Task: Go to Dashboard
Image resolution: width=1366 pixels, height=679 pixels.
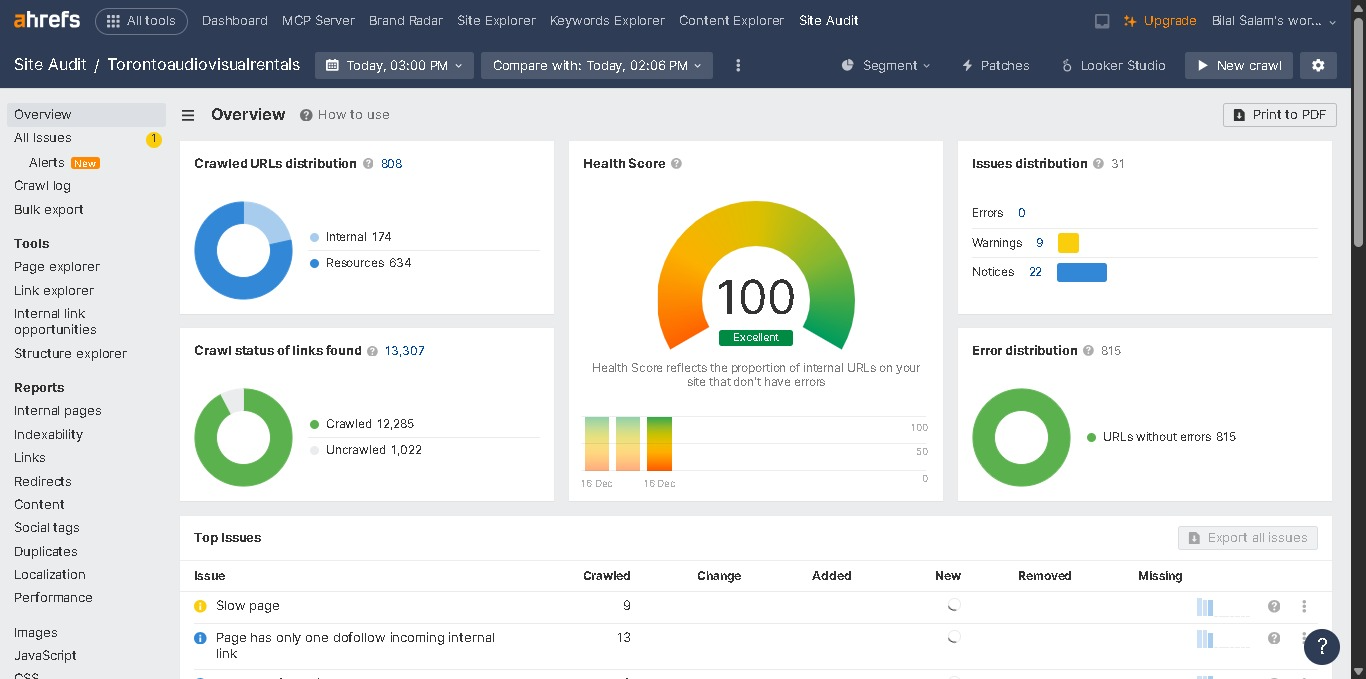Action: click(x=235, y=20)
